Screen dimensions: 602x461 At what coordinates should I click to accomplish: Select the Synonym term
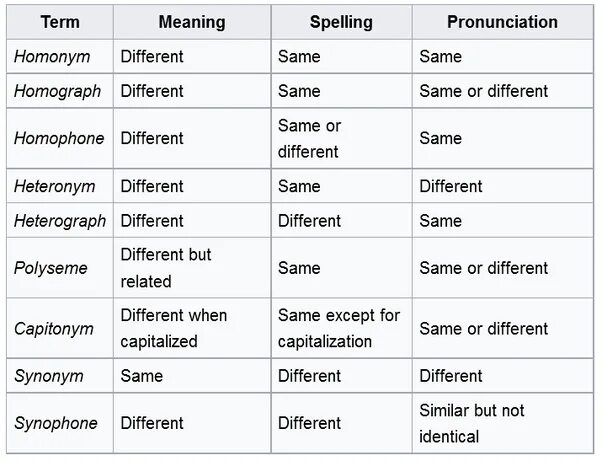pyautogui.click(x=48, y=376)
